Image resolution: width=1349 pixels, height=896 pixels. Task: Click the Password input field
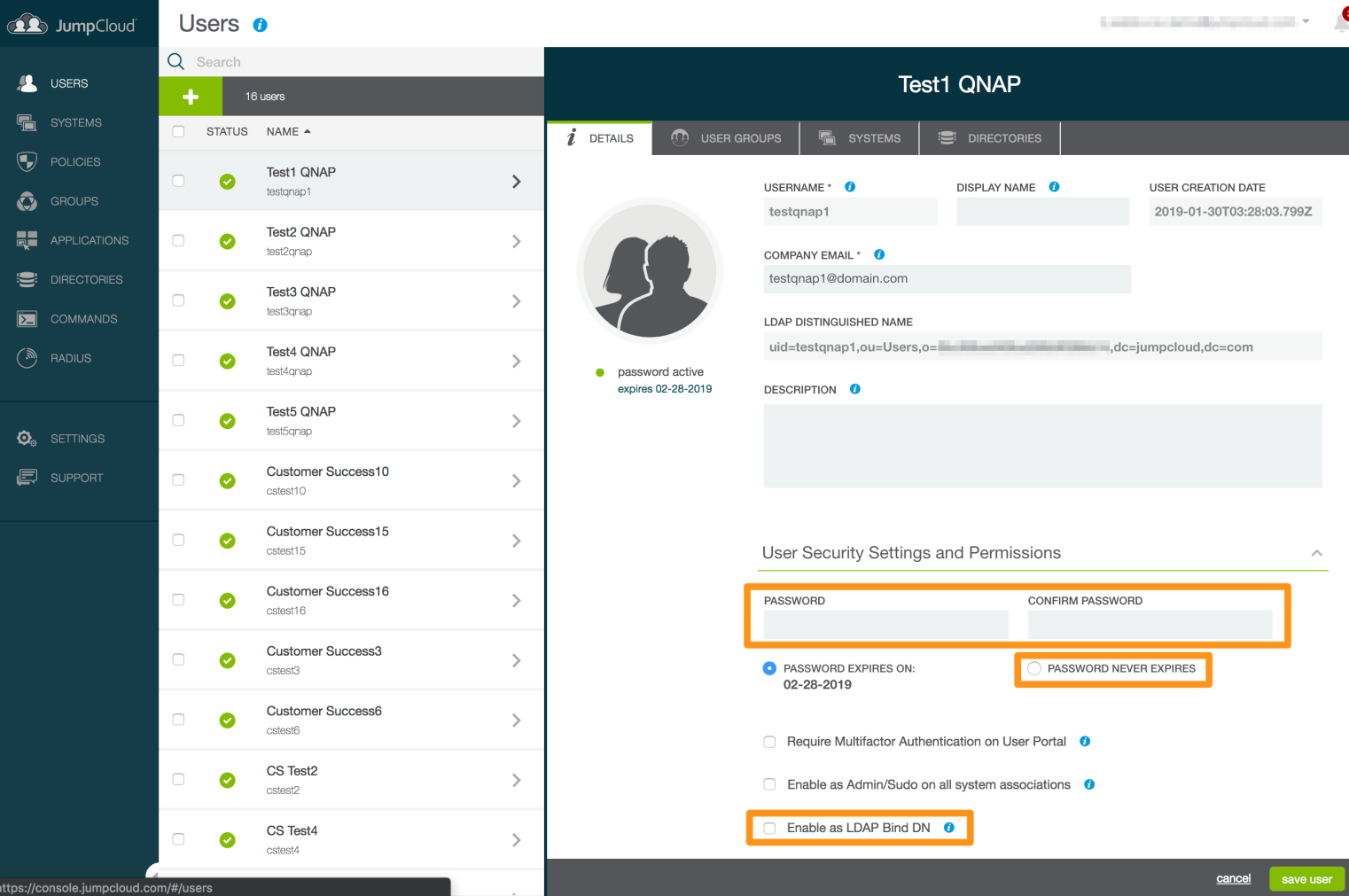(x=885, y=625)
